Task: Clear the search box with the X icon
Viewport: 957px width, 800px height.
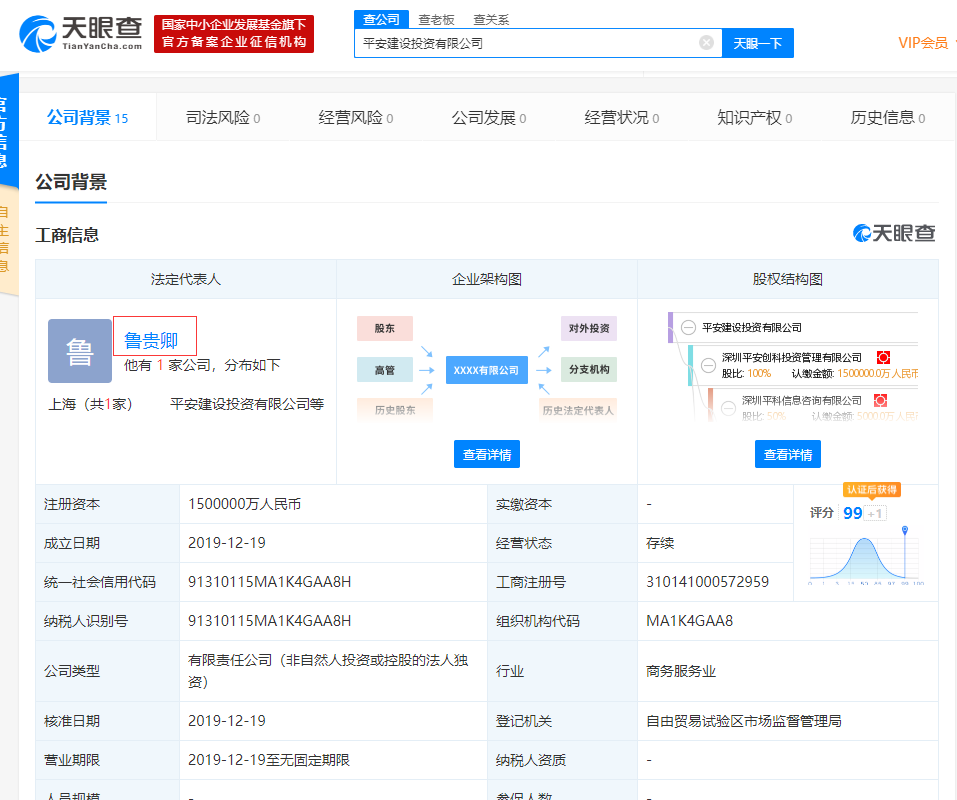Action: pos(706,43)
